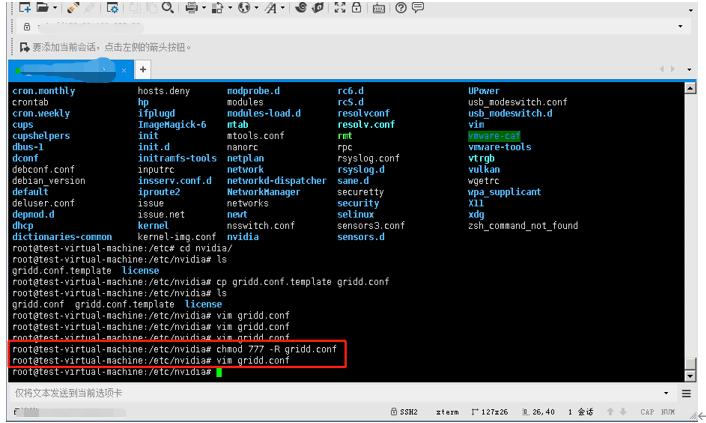Viewport: 706px width, 423px height.
Task: Close the current session tab
Action: click(124, 70)
